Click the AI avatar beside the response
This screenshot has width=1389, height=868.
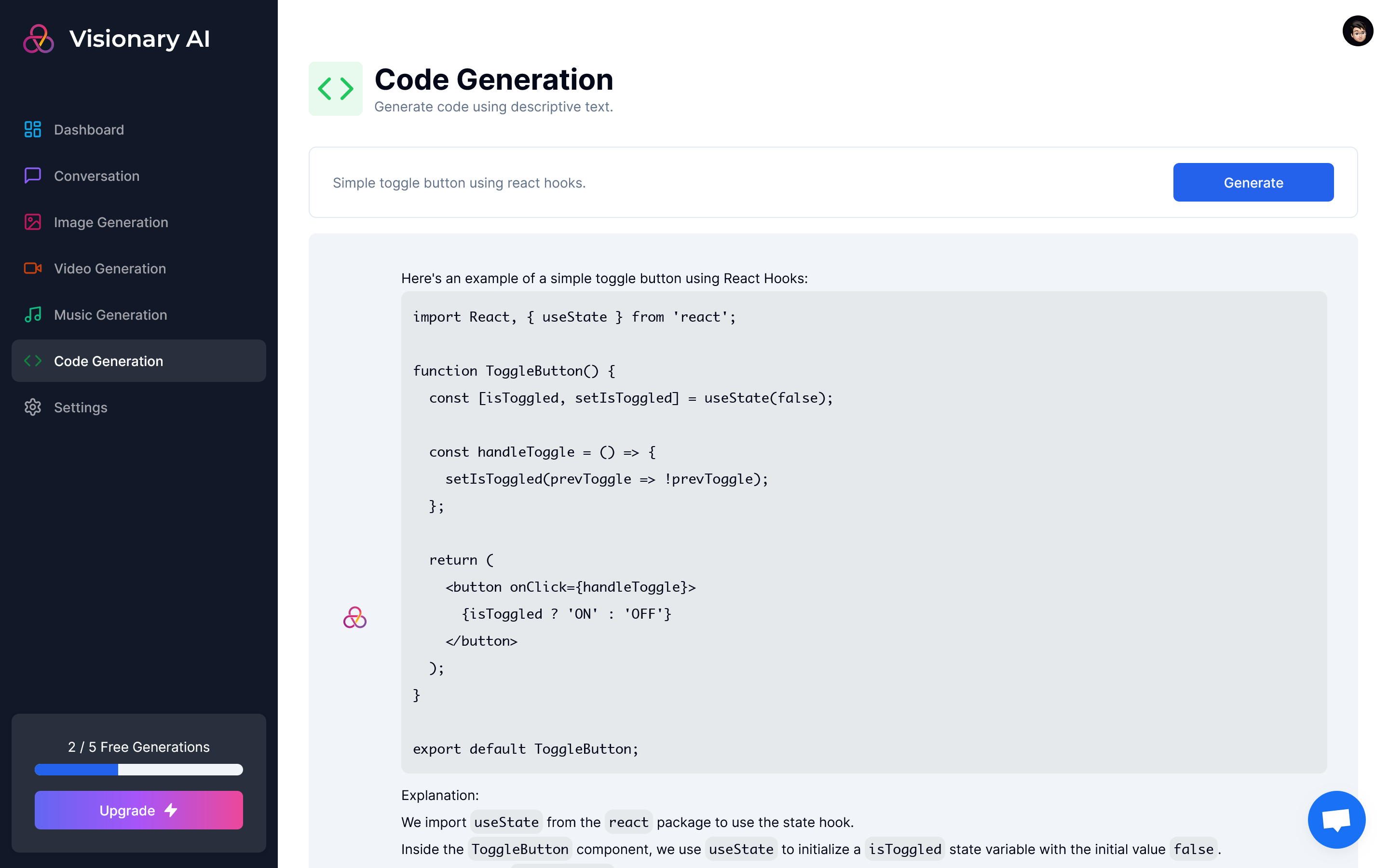point(354,618)
